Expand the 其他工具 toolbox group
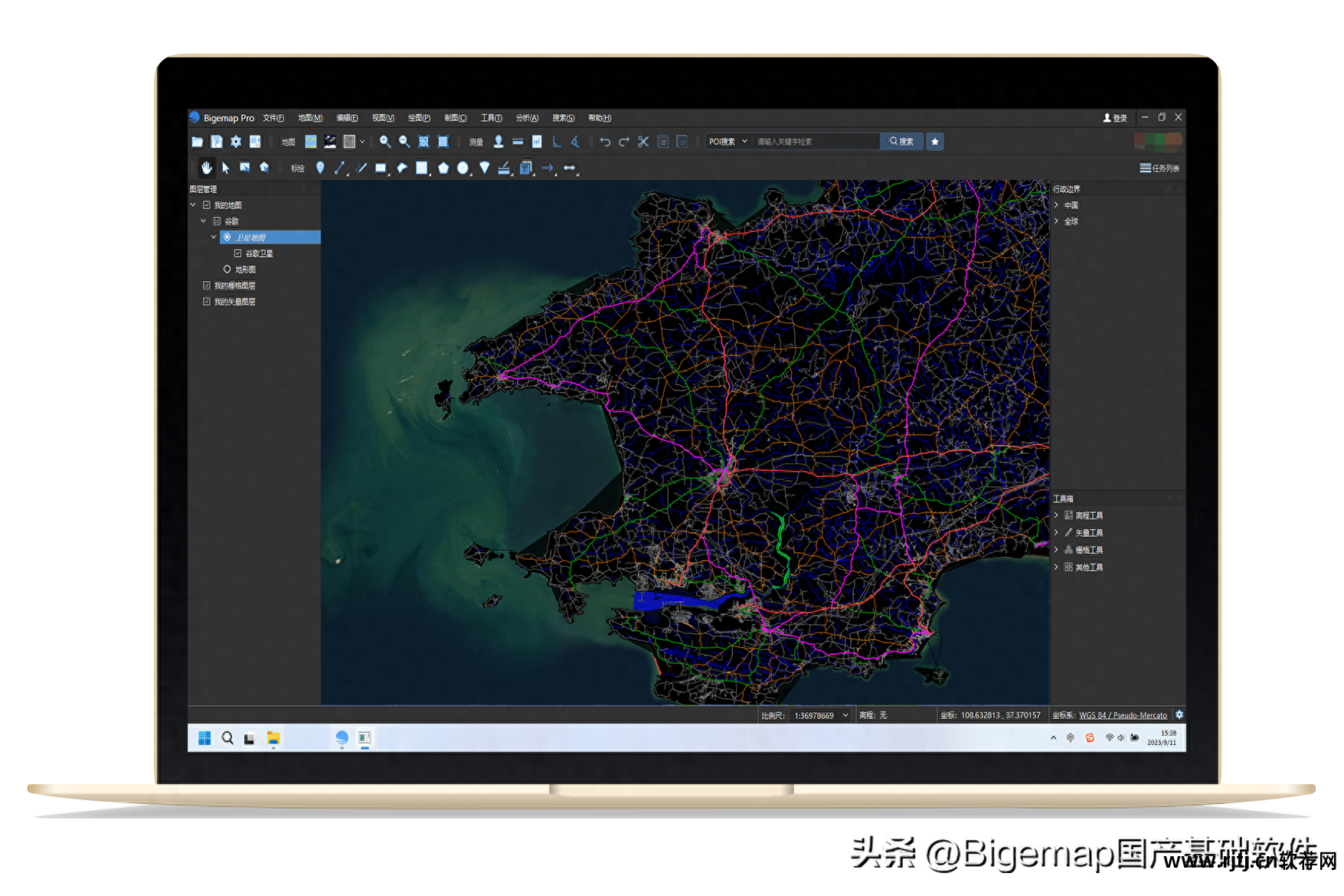The image size is (1344, 896). point(1057,567)
